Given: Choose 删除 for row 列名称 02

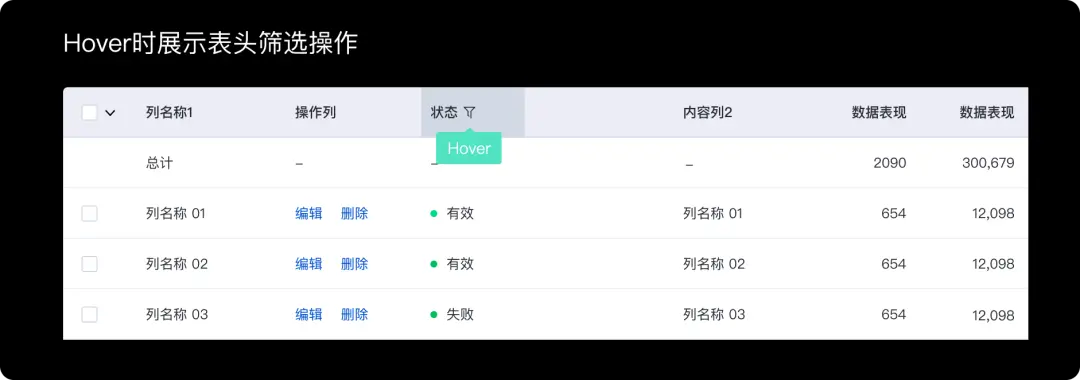Looking at the screenshot, I should tap(354, 264).
